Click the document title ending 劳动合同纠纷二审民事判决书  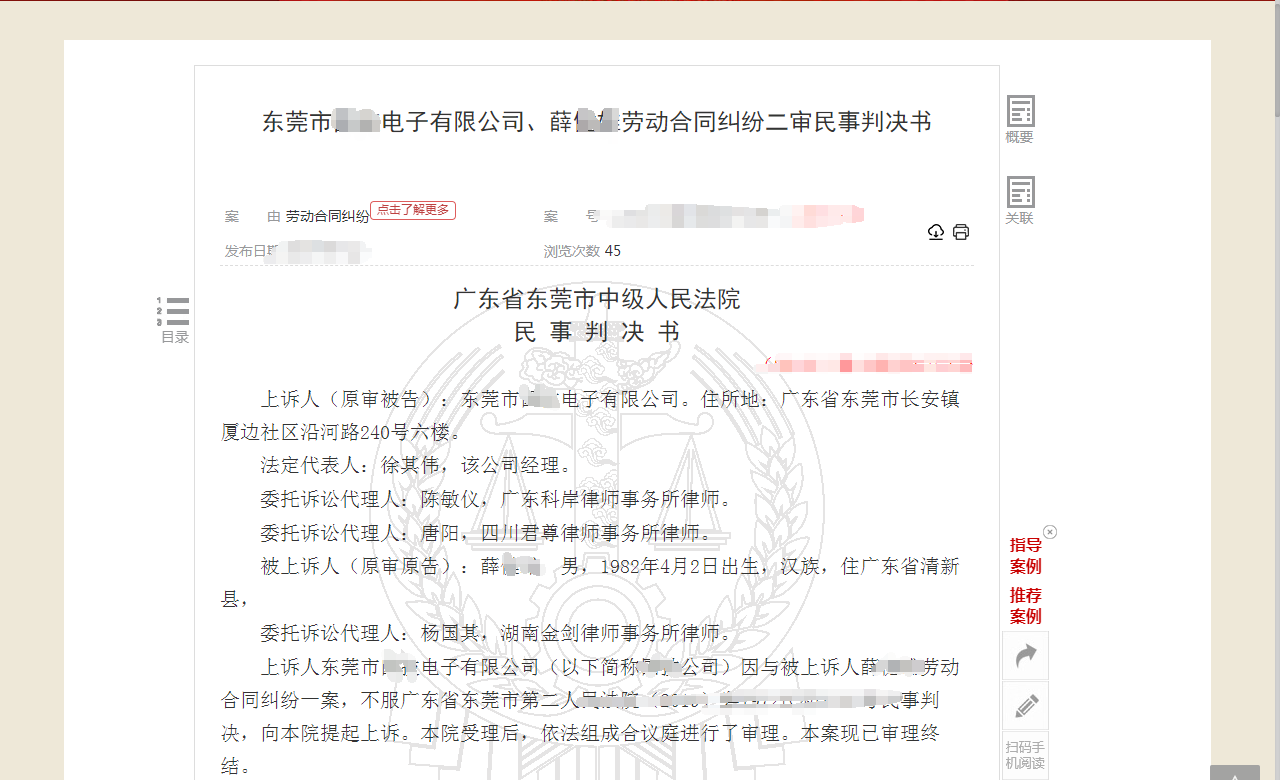597,122
